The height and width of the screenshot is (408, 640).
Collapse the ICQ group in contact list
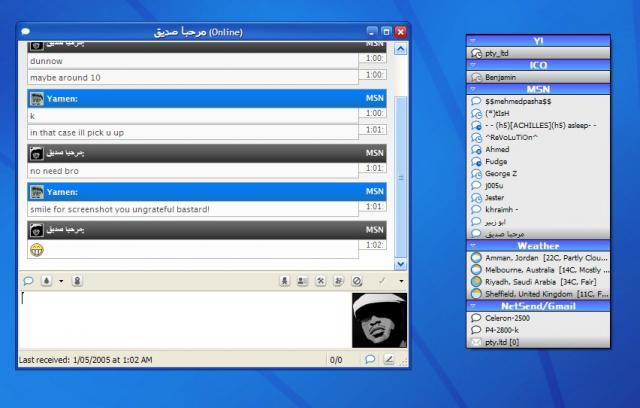473,65
